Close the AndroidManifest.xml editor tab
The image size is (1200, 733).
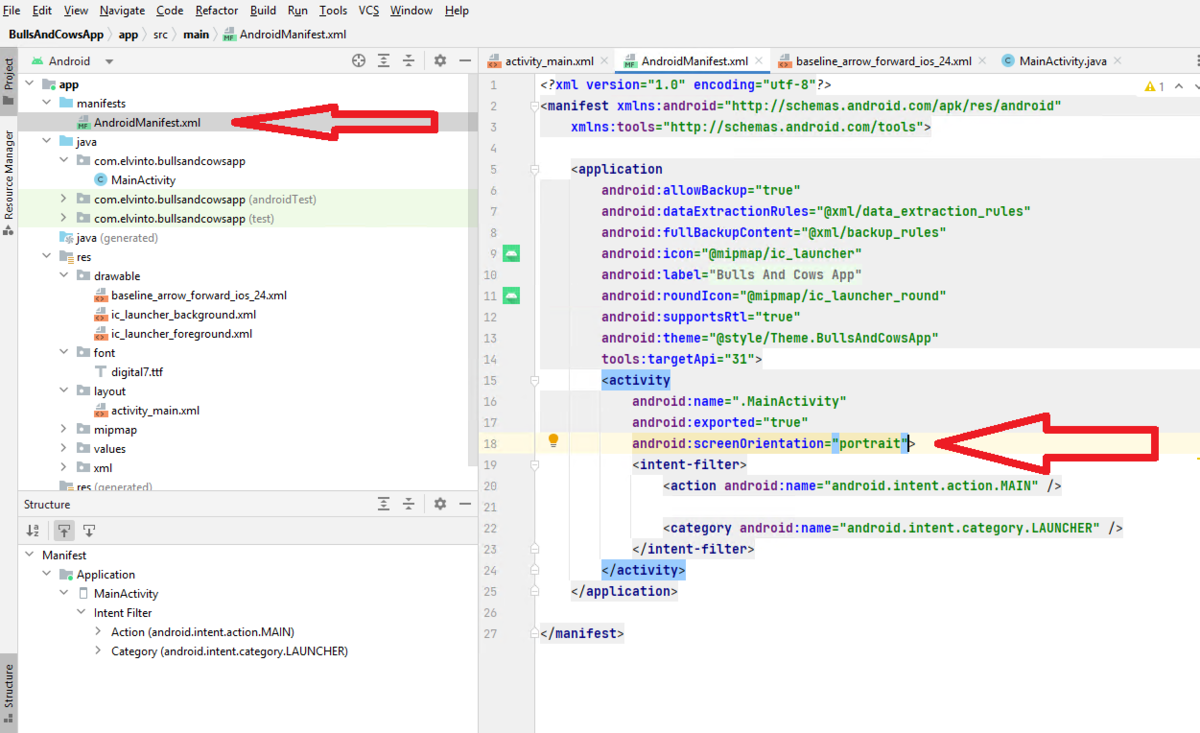[x=758, y=61]
